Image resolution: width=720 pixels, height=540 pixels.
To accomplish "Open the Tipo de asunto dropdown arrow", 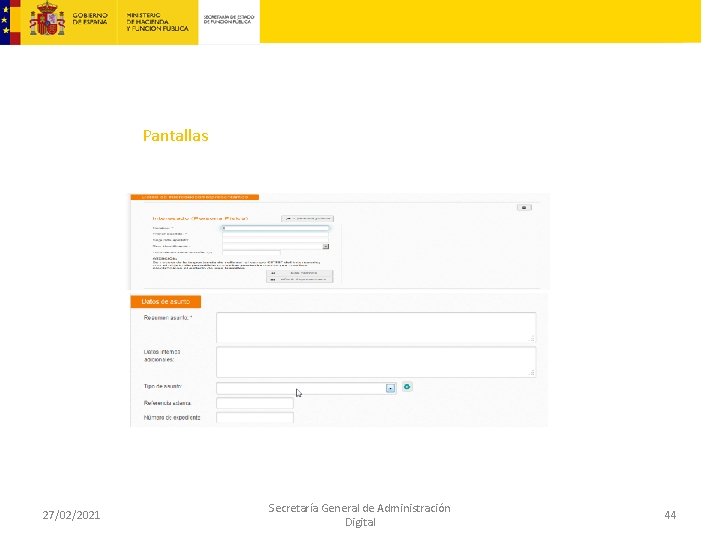I will 390,388.
